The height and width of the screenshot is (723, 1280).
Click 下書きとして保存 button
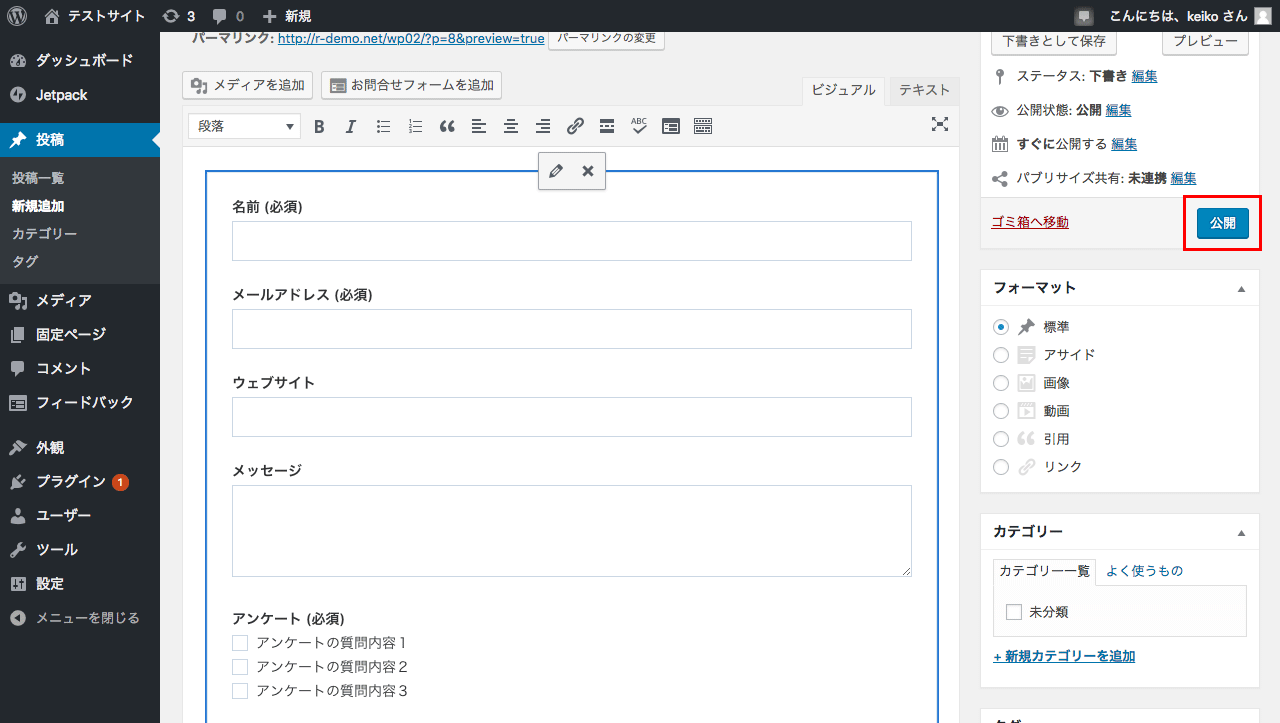(x=1054, y=41)
